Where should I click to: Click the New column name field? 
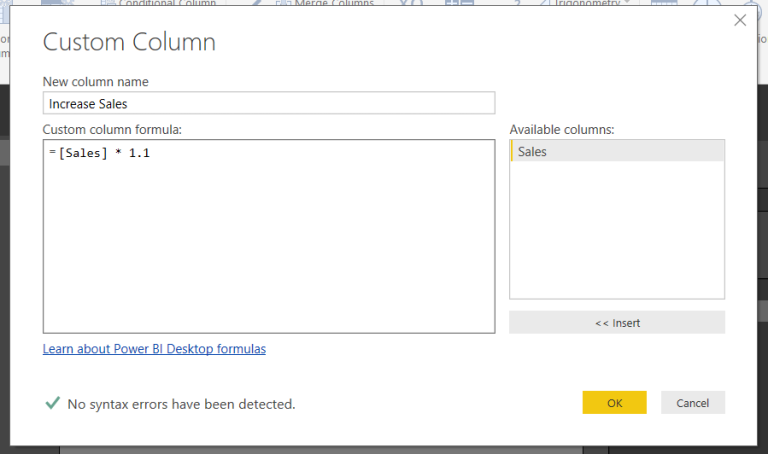coord(269,103)
